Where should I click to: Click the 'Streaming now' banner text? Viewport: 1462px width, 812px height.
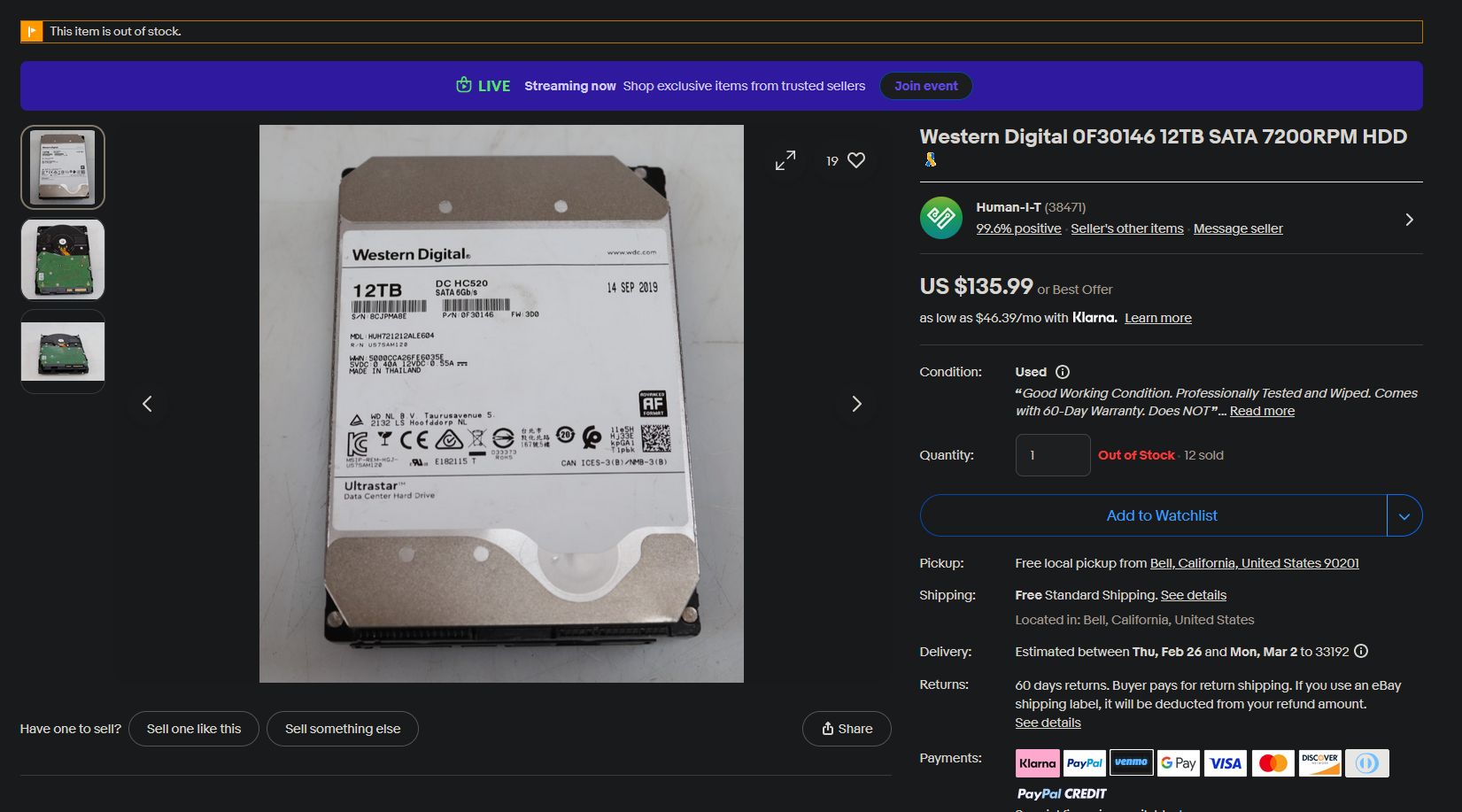coord(570,86)
